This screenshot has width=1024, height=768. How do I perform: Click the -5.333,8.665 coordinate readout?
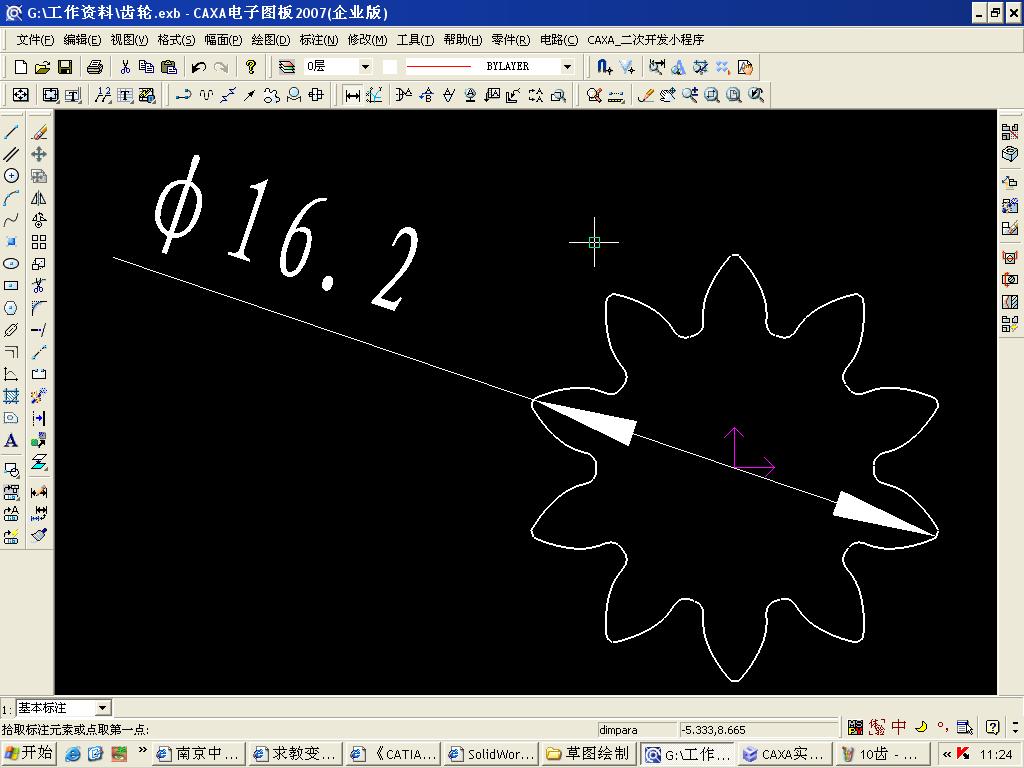pyautogui.click(x=758, y=730)
